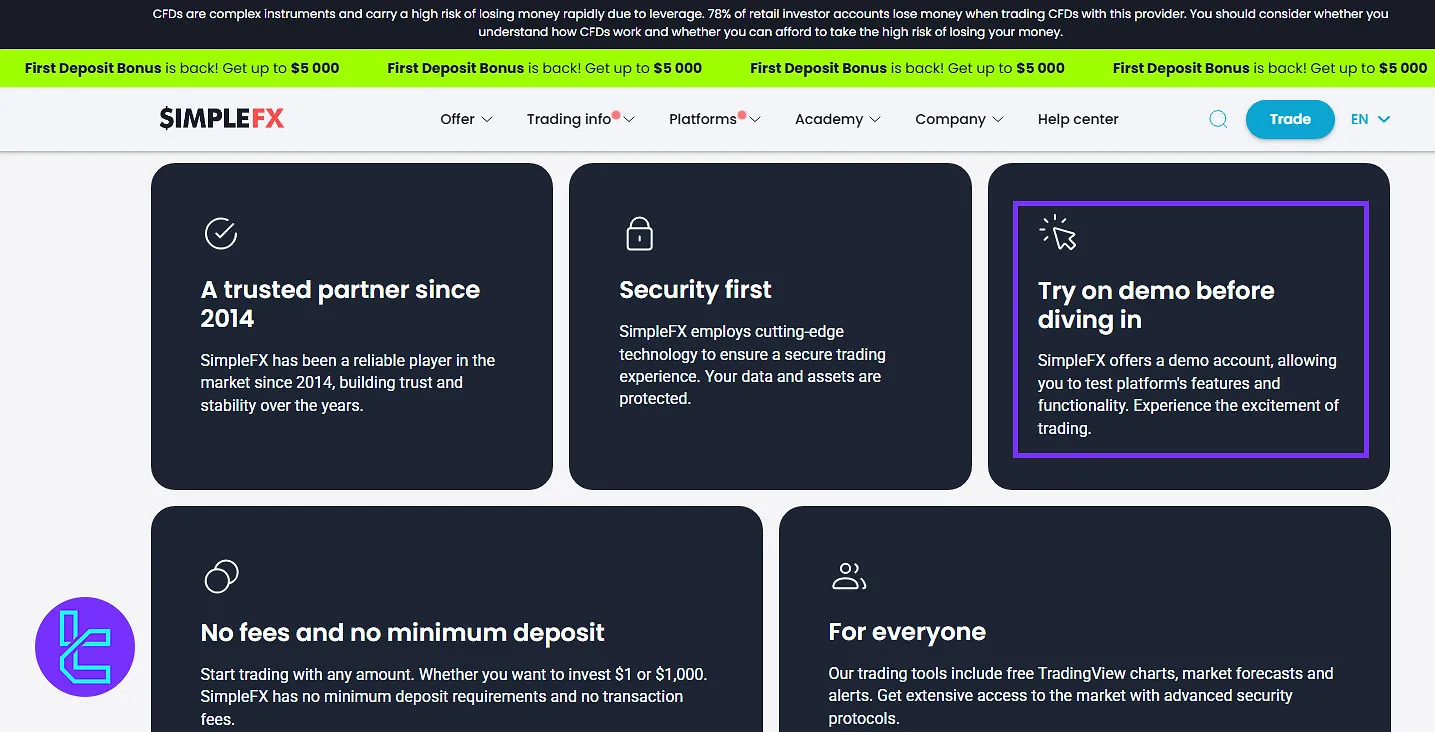Viewport: 1435px width, 732px height.
Task: Click the Security first card
Action: [x=770, y=327]
